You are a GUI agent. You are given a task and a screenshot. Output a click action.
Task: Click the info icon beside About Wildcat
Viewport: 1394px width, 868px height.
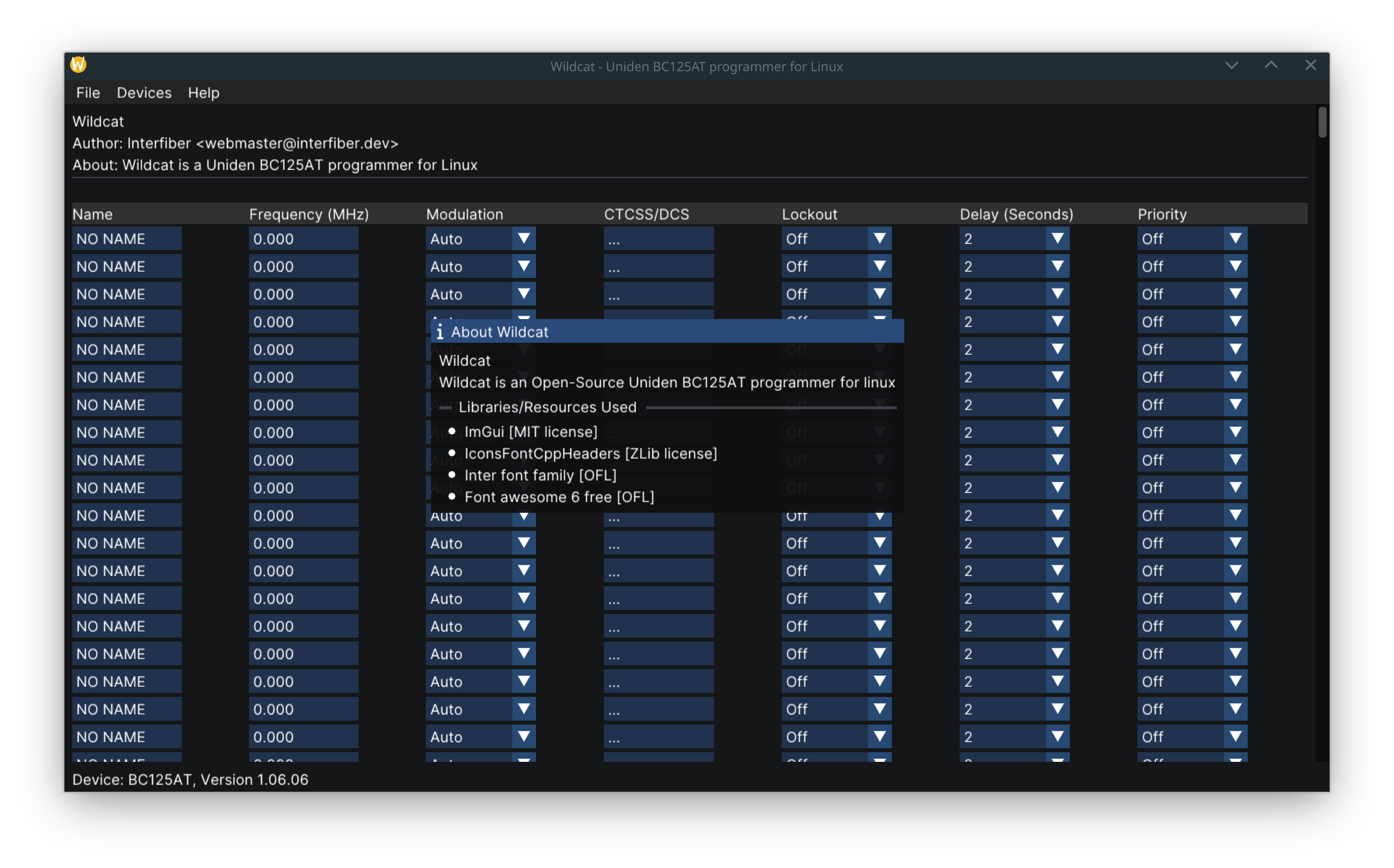click(440, 332)
